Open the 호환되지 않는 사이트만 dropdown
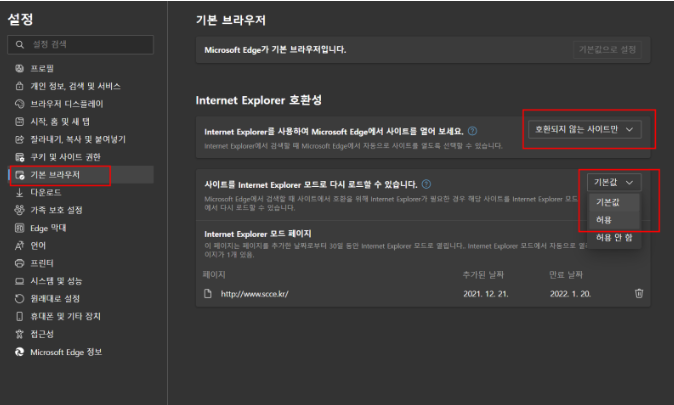Viewport: 674px width, 405px height. pos(585,129)
